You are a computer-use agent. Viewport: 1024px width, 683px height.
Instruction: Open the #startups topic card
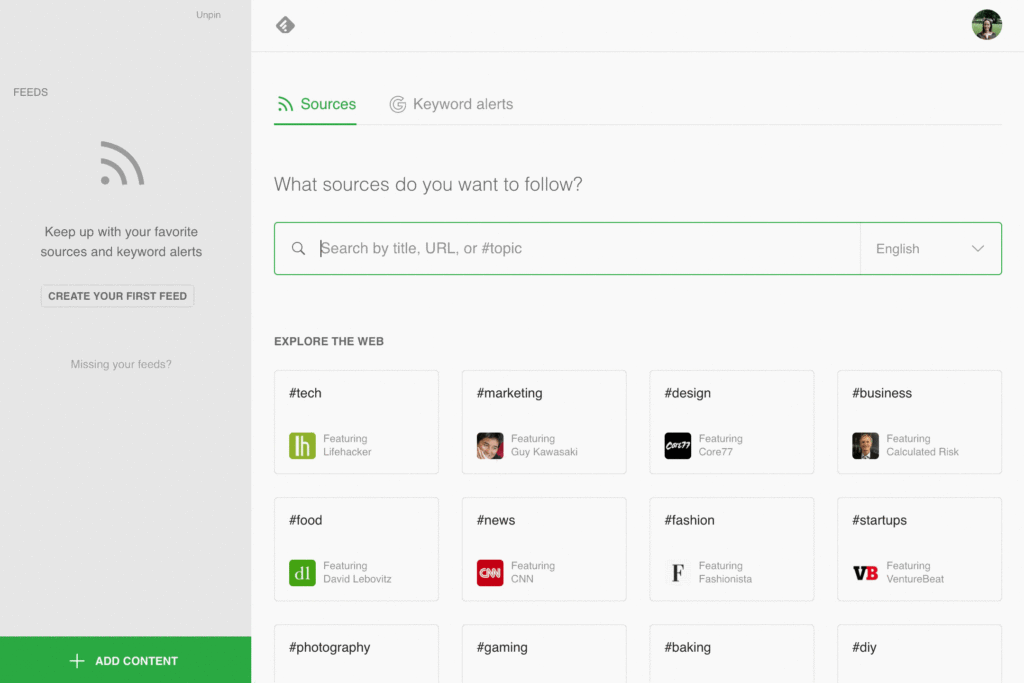(x=920, y=549)
